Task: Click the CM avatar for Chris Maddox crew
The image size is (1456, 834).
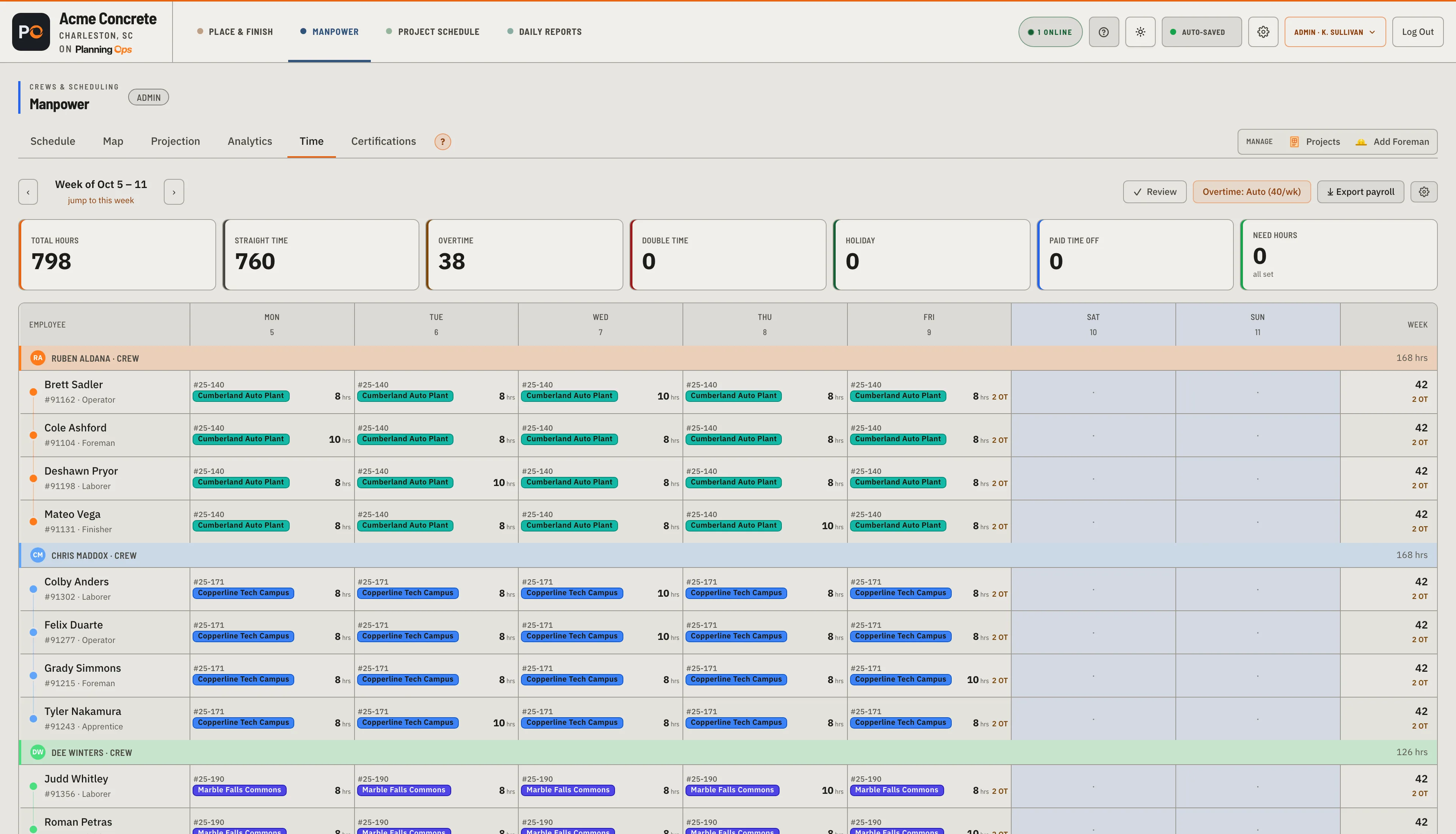Action: (38, 555)
